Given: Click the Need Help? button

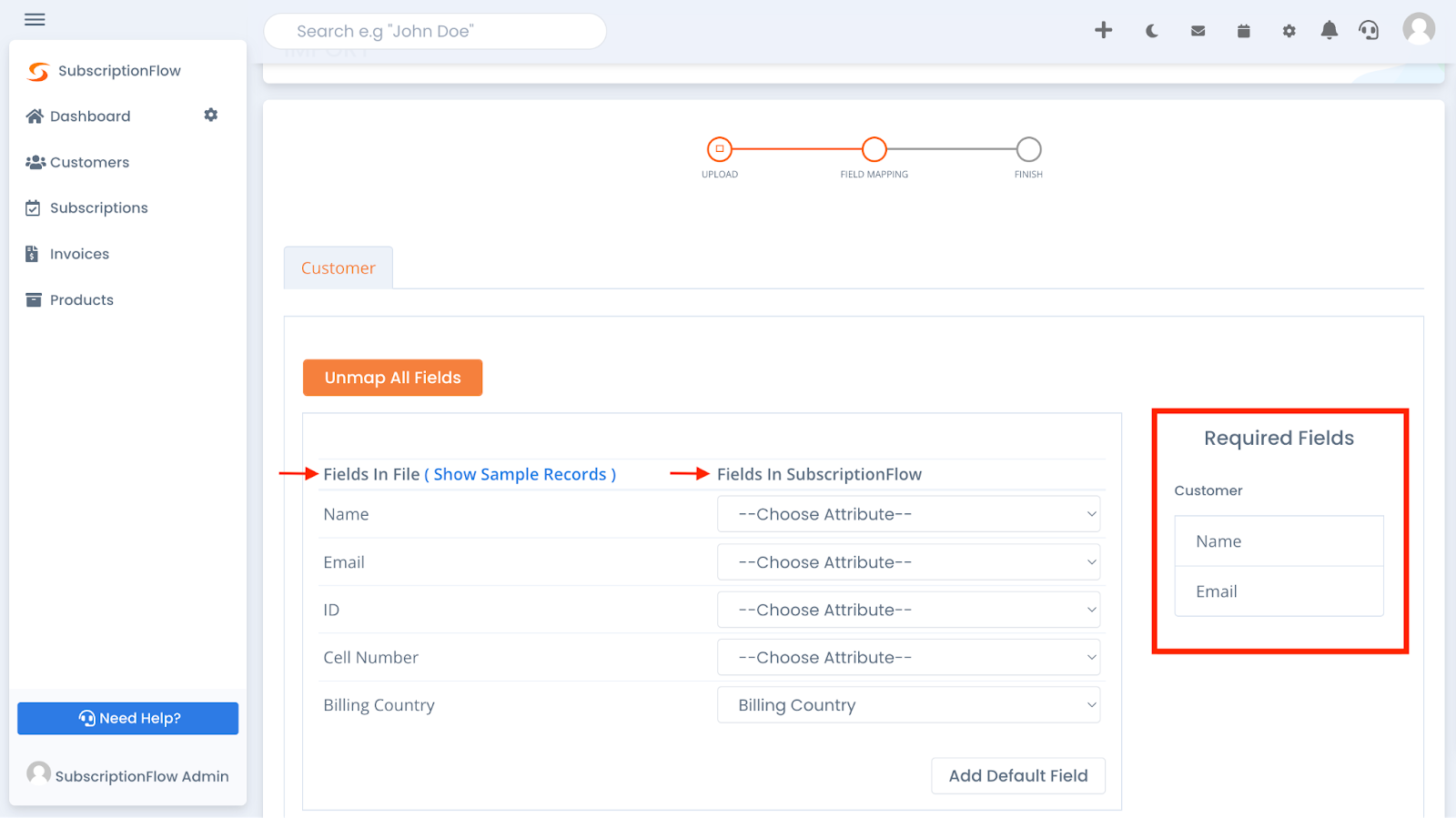Looking at the screenshot, I should pos(127,718).
